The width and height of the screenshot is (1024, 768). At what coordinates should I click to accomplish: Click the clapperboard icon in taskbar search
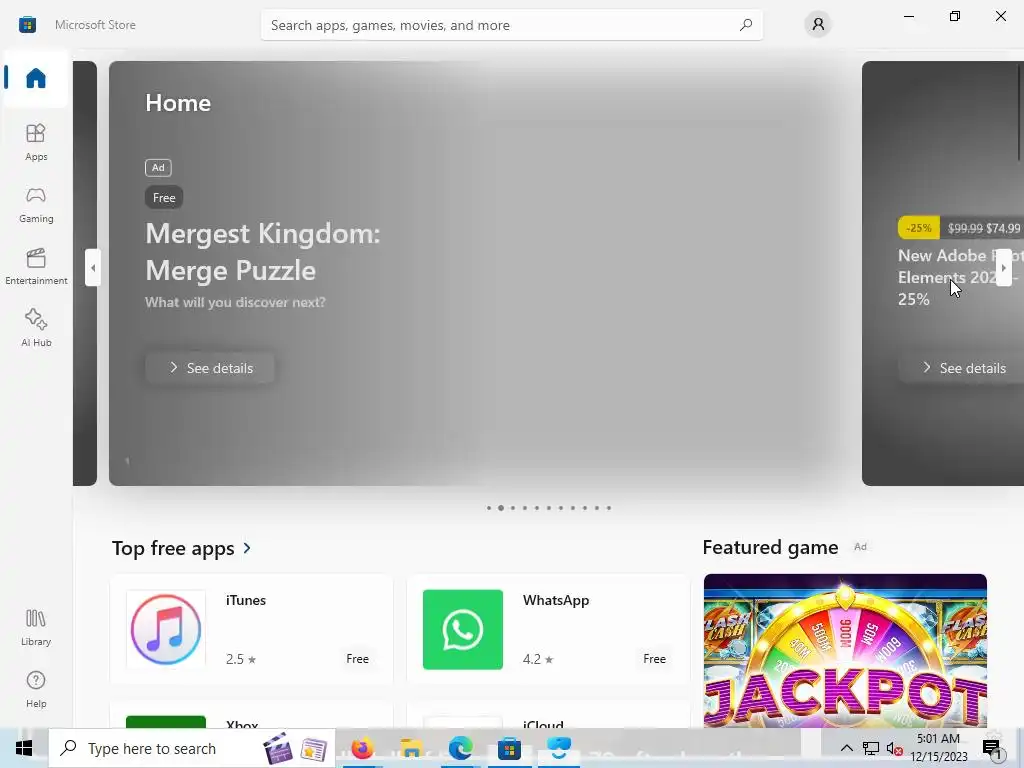coord(278,748)
